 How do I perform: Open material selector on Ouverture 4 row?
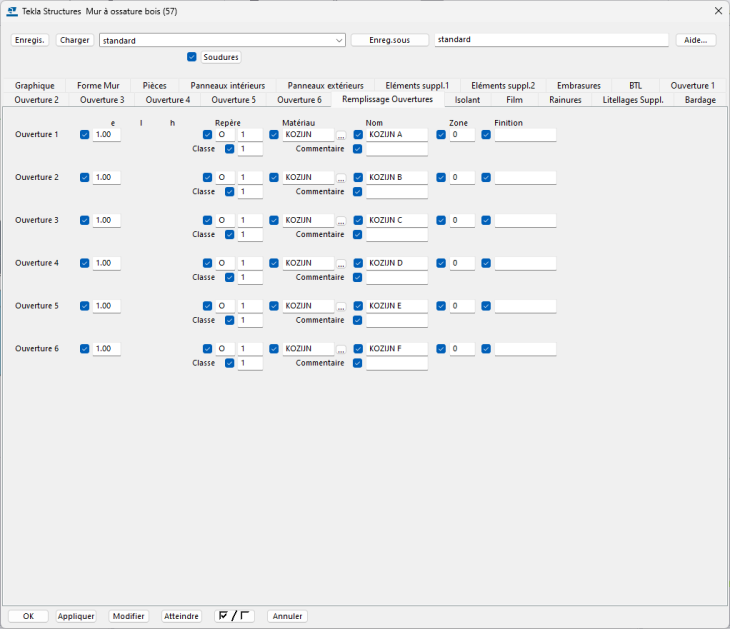(341, 264)
